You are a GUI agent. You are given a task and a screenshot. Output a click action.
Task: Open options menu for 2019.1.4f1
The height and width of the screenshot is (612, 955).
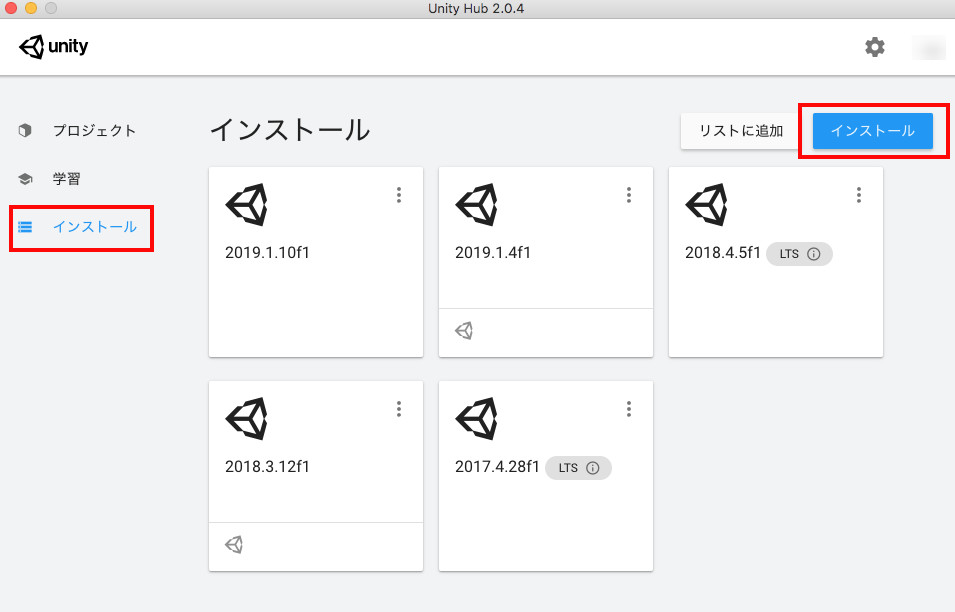tap(629, 195)
